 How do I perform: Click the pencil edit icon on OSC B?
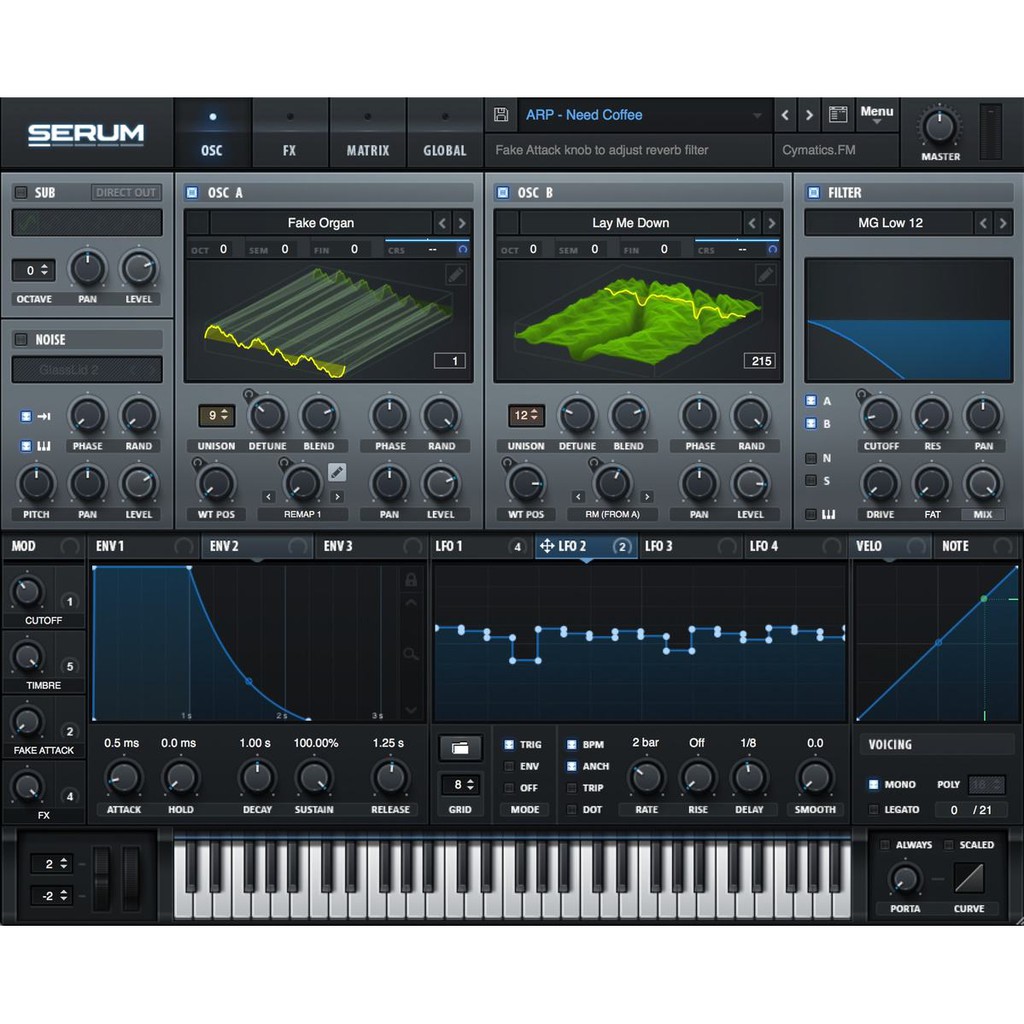(x=764, y=273)
